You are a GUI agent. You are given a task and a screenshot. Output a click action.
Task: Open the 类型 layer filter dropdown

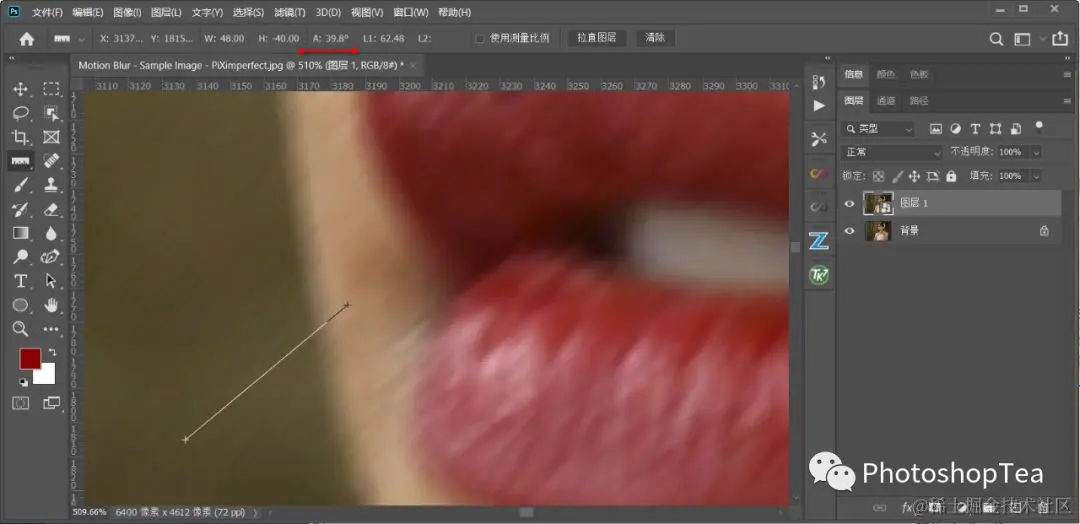click(878, 129)
